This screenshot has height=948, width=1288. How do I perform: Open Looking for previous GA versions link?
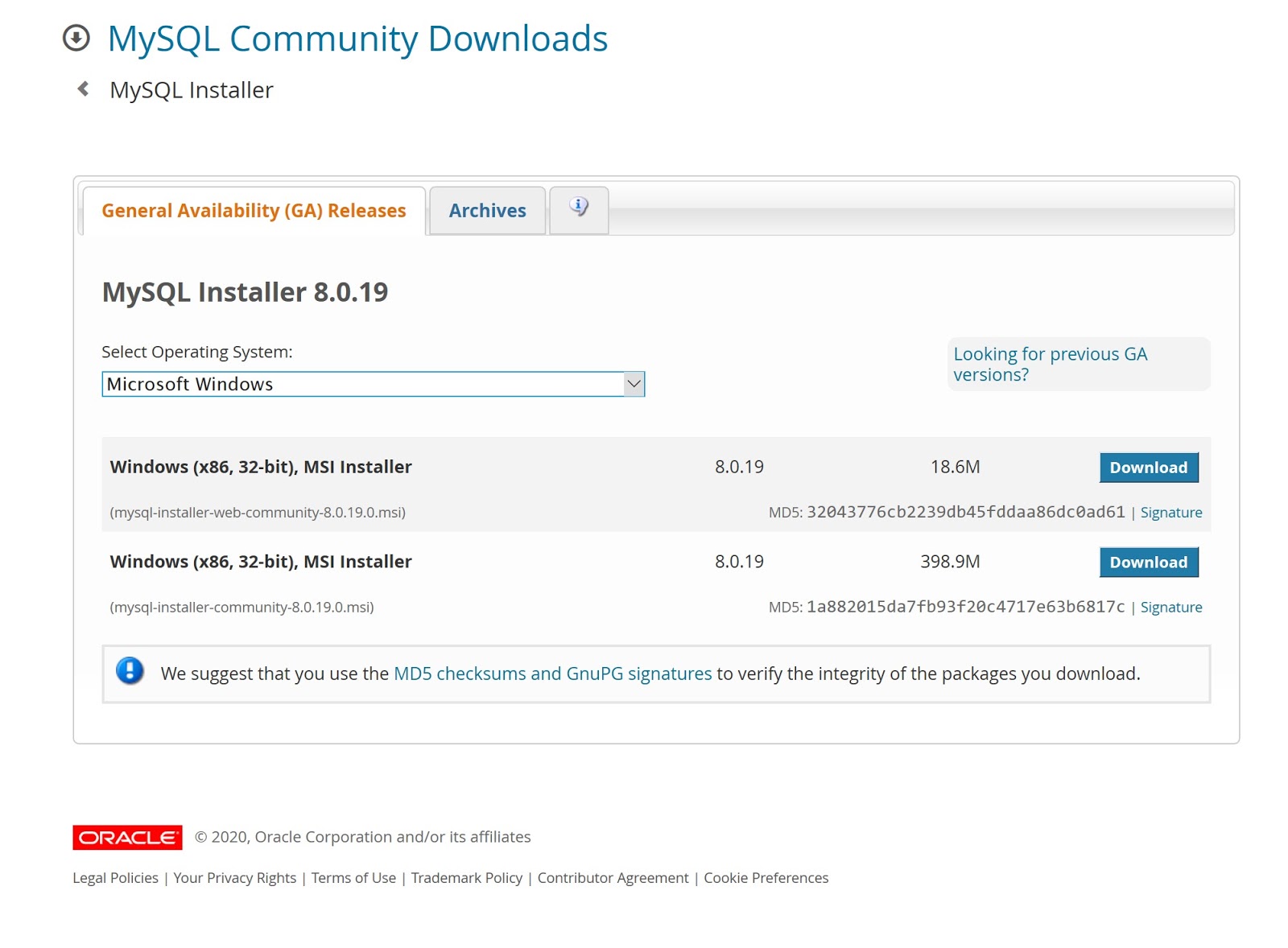tap(1051, 364)
